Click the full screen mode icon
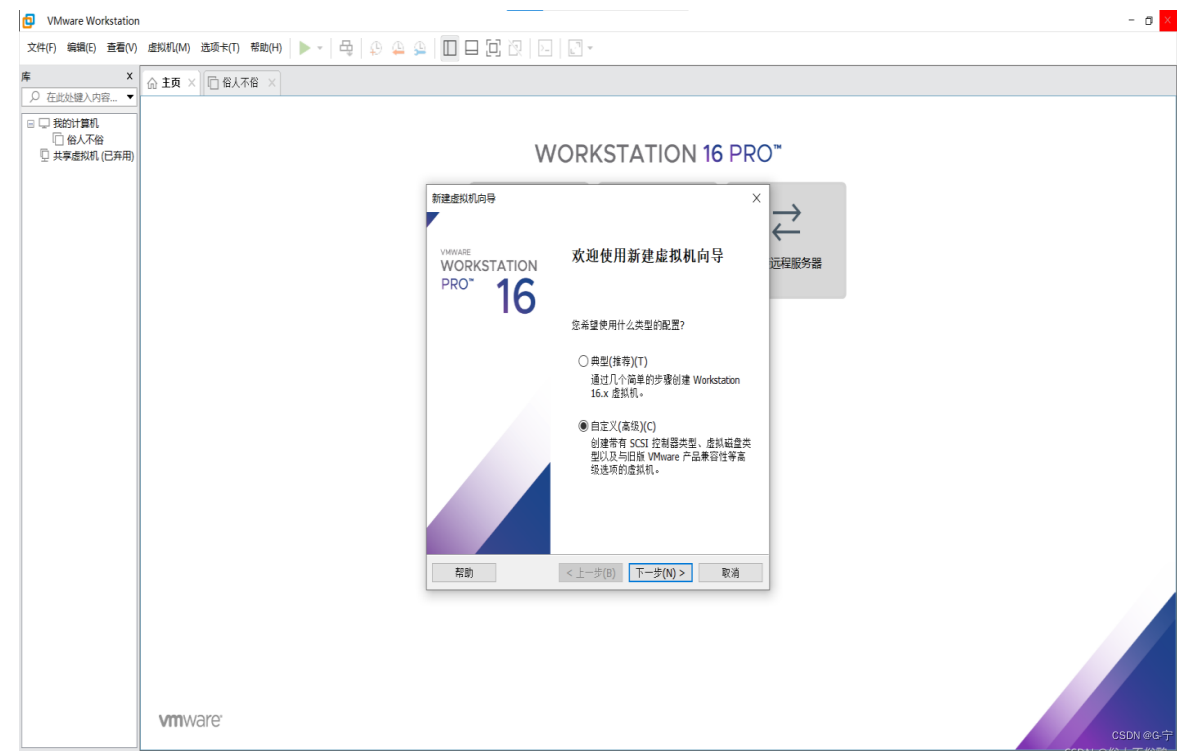Image resolution: width=1189 pixels, height=751 pixels. click(x=493, y=48)
